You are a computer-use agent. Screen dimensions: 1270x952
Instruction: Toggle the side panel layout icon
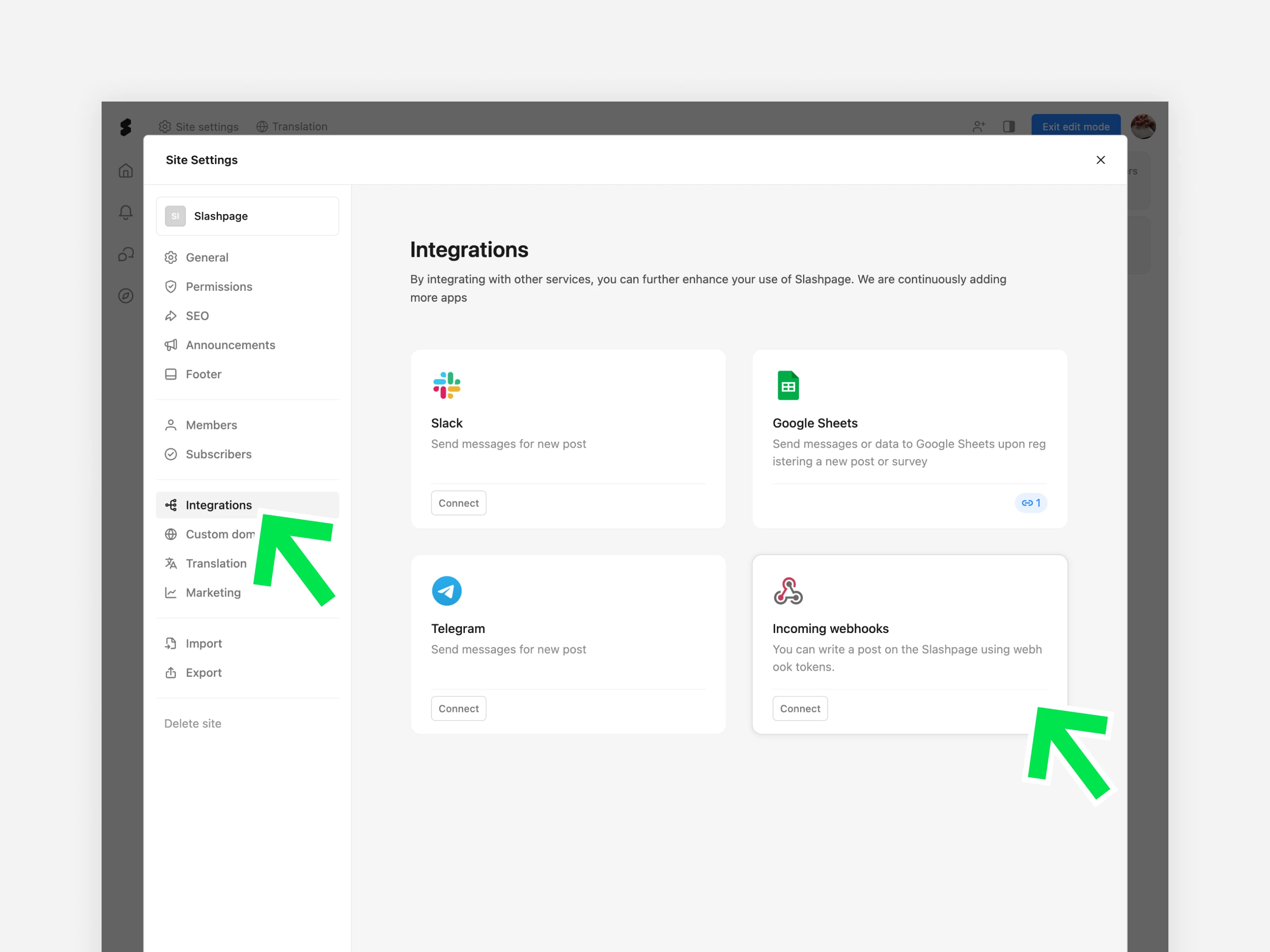pyautogui.click(x=1009, y=127)
